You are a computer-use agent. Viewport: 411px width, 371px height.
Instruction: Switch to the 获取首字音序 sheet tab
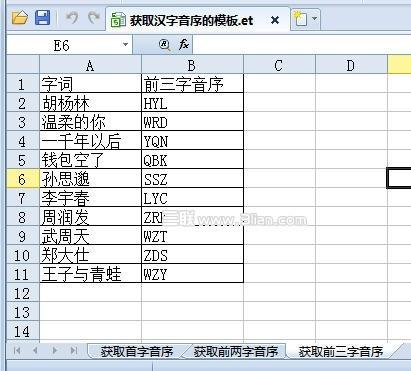[137, 351]
